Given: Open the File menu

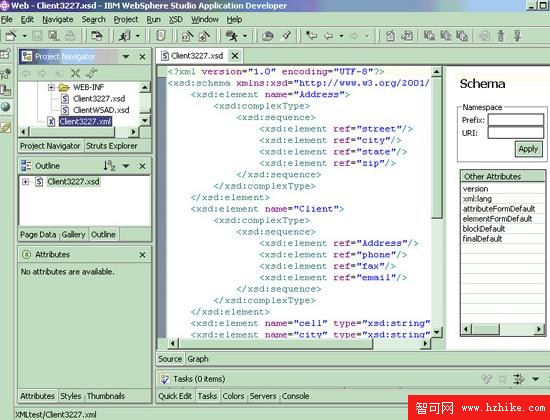Looking at the screenshot, I should coord(7,20).
